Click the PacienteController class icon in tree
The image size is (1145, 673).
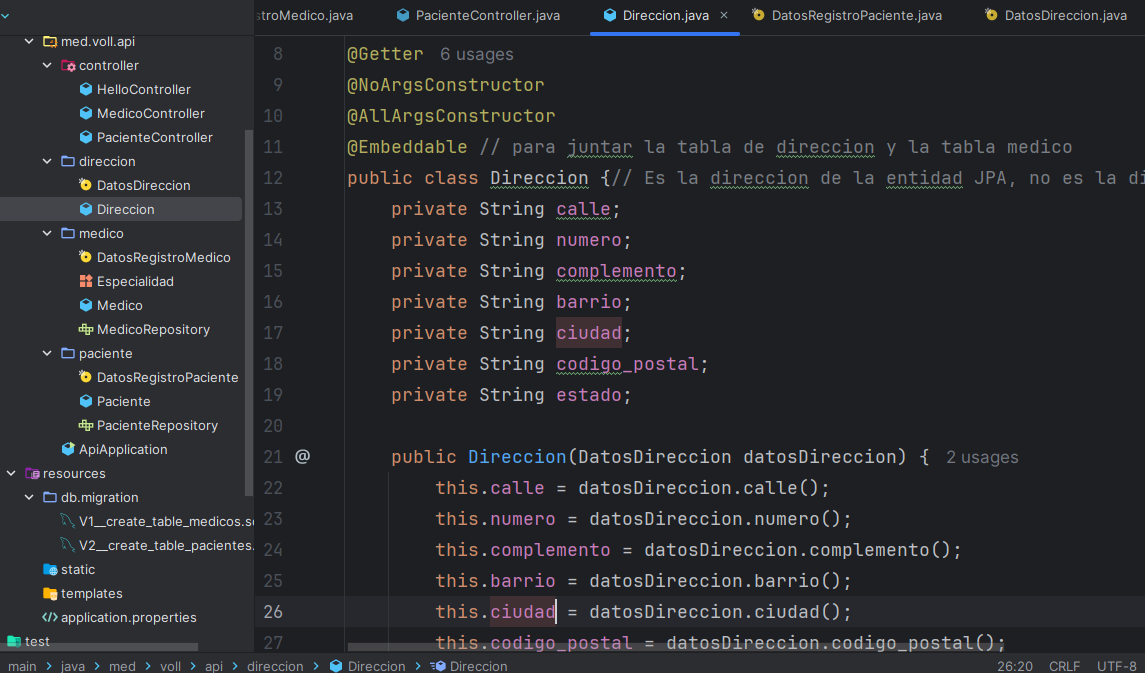(85, 137)
